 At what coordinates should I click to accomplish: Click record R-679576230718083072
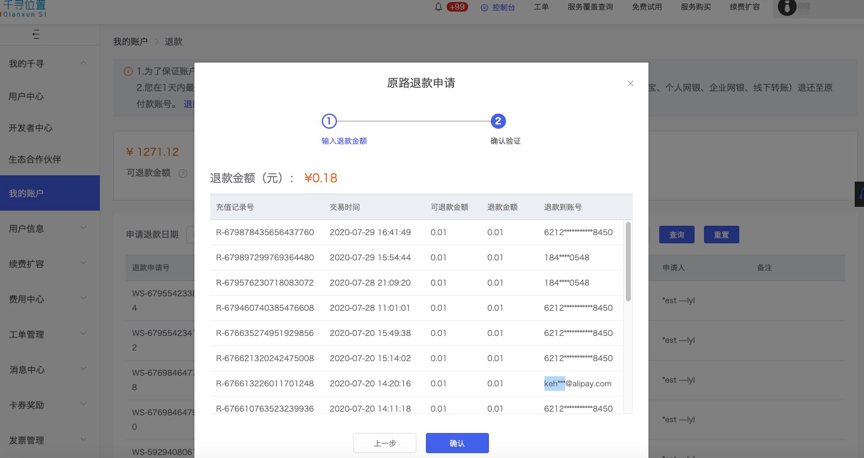[265, 283]
